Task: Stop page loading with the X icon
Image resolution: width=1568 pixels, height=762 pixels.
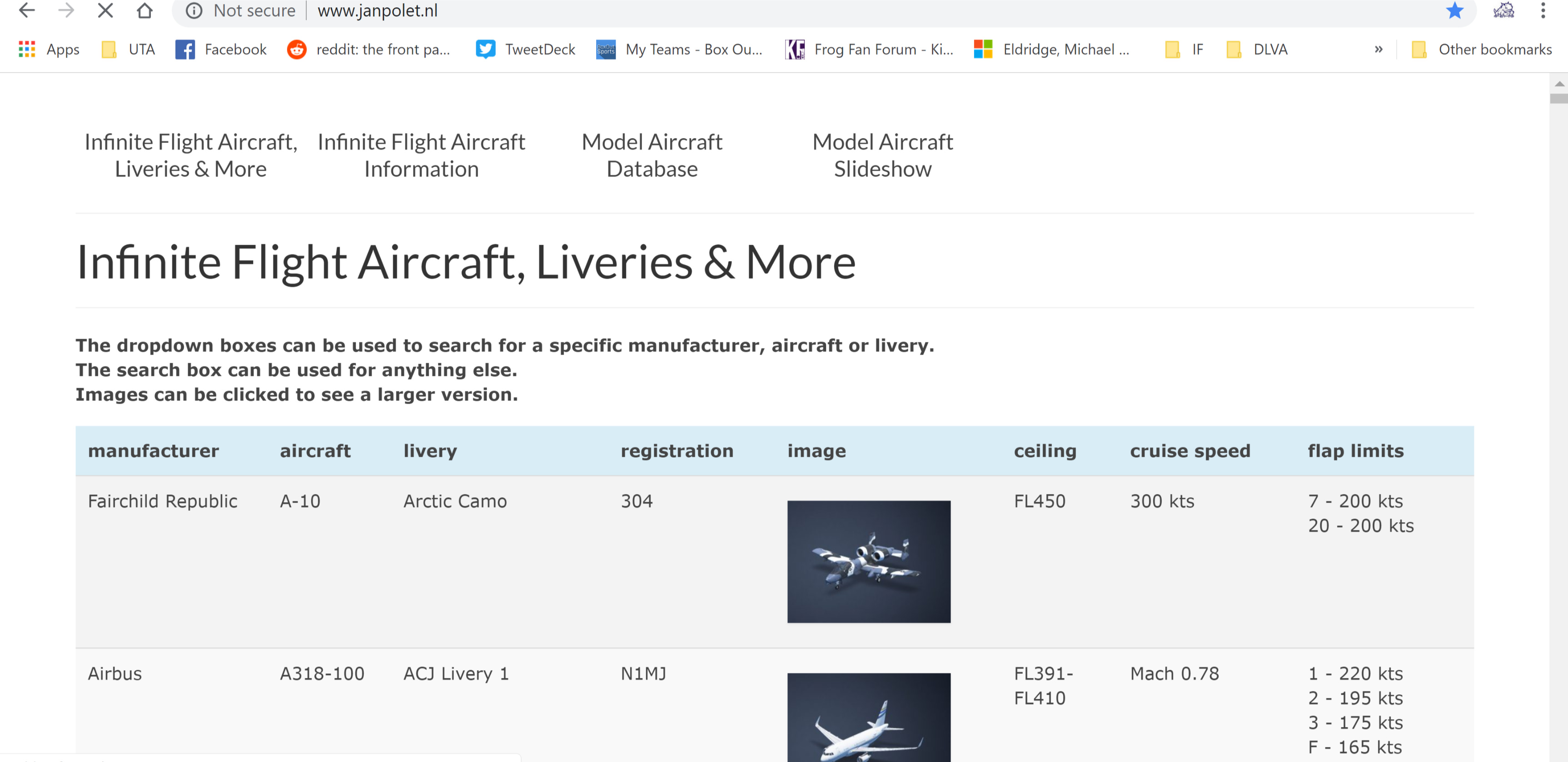Action: pyautogui.click(x=105, y=10)
